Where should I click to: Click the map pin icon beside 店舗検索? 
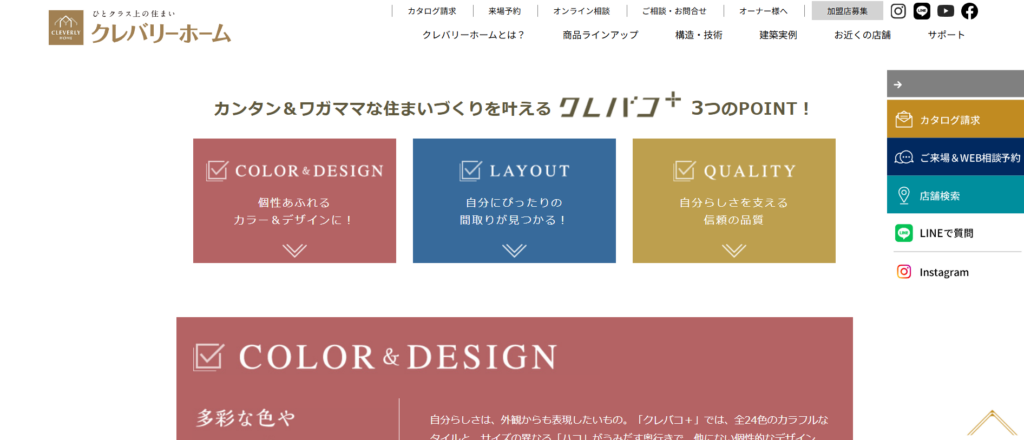tap(904, 195)
